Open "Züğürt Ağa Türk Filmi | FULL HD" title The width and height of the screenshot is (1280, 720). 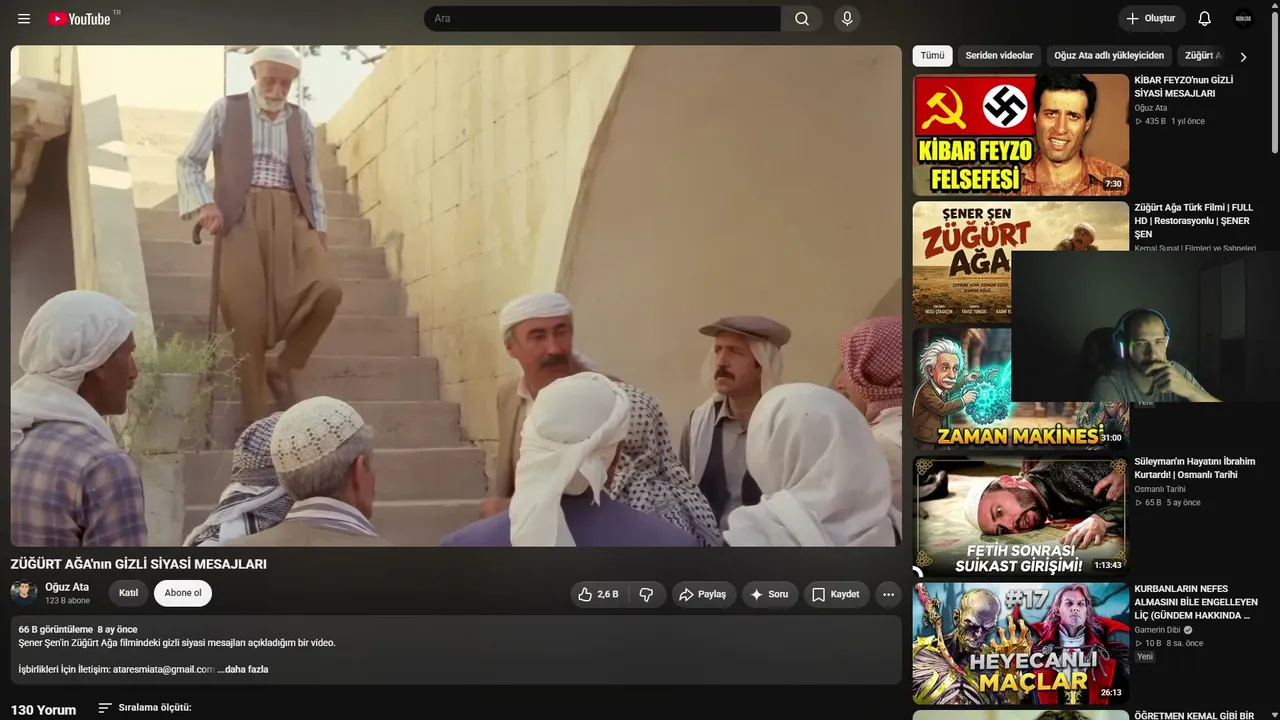click(1194, 221)
